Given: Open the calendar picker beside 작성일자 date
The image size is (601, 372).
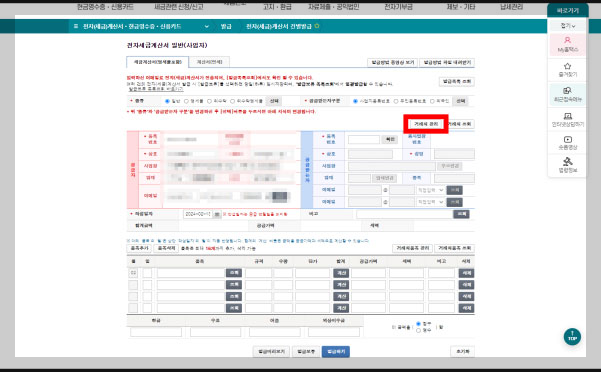Looking at the screenshot, I should pos(217,214).
